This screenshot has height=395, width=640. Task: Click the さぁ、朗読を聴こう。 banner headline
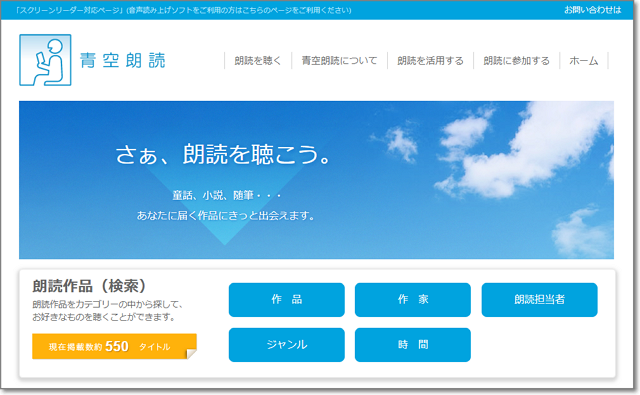(x=223, y=154)
